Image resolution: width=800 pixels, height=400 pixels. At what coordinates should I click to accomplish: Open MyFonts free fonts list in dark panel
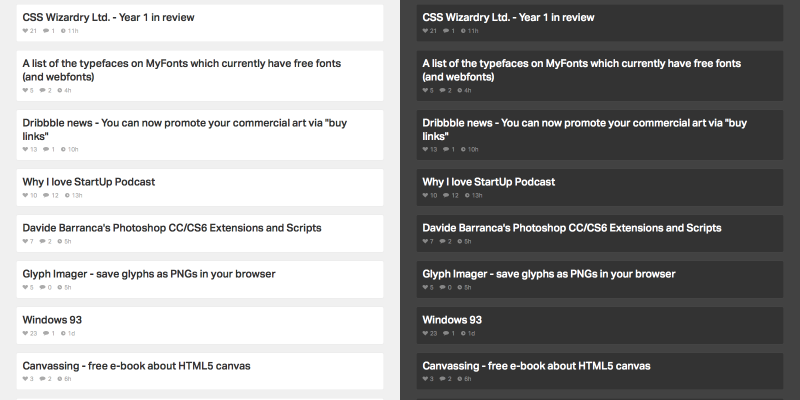point(582,70)
